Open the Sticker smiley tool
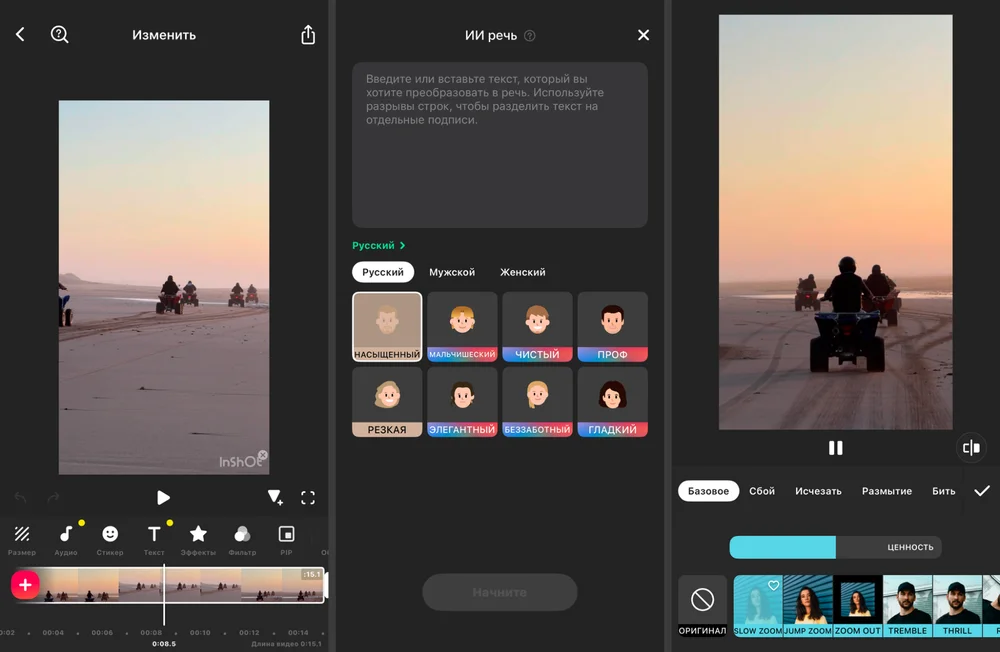The width and height of the screenshot is (1000, 652). (110, 535)
